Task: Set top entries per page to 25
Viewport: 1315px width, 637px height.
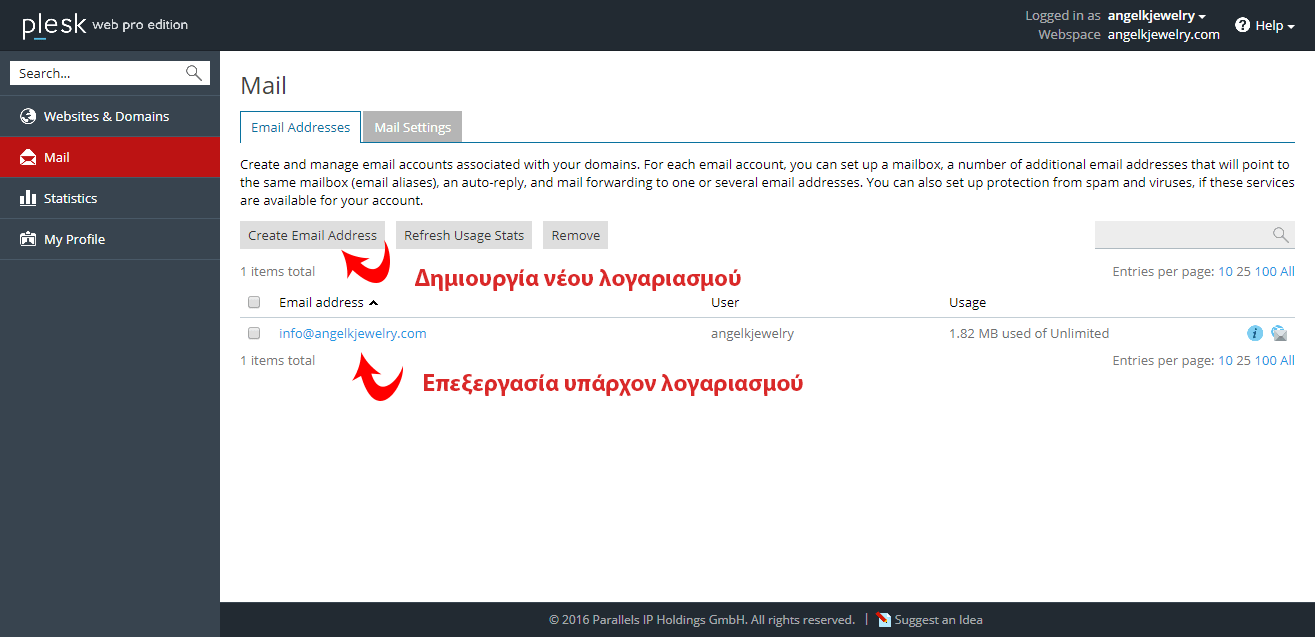Action: [x=1243, y=271]
